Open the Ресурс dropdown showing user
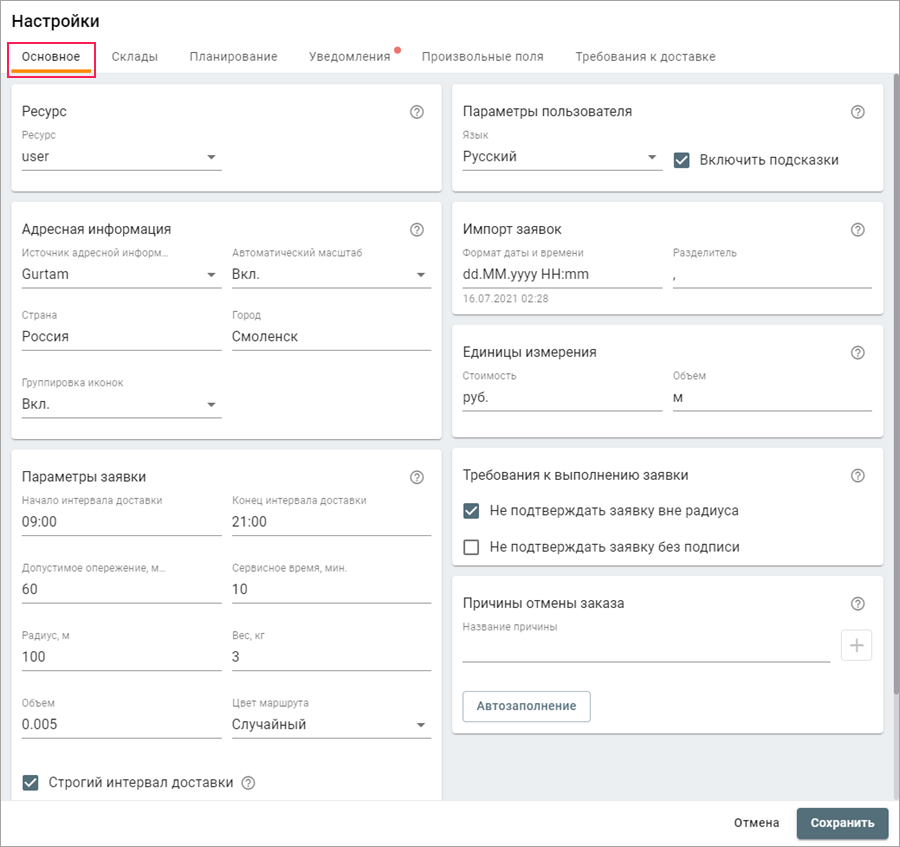This screenshot has height=847, width=900. click(121, 157)
